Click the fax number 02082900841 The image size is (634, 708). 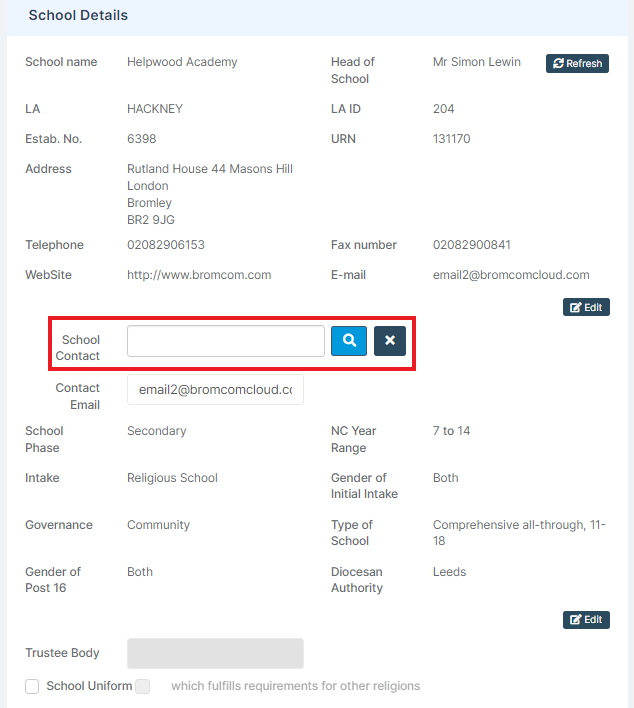coord(472,245)
